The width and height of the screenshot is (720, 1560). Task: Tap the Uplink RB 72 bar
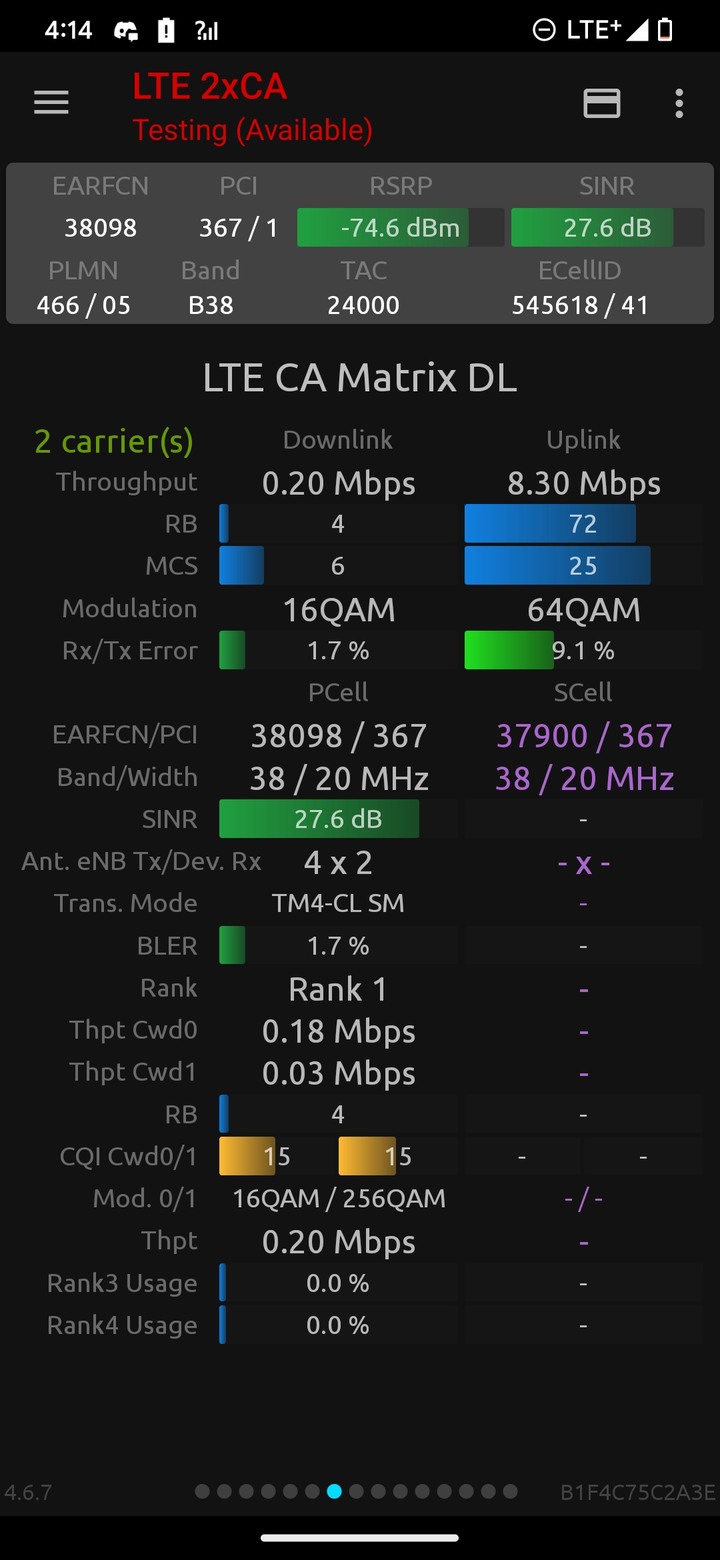point(583,524)
